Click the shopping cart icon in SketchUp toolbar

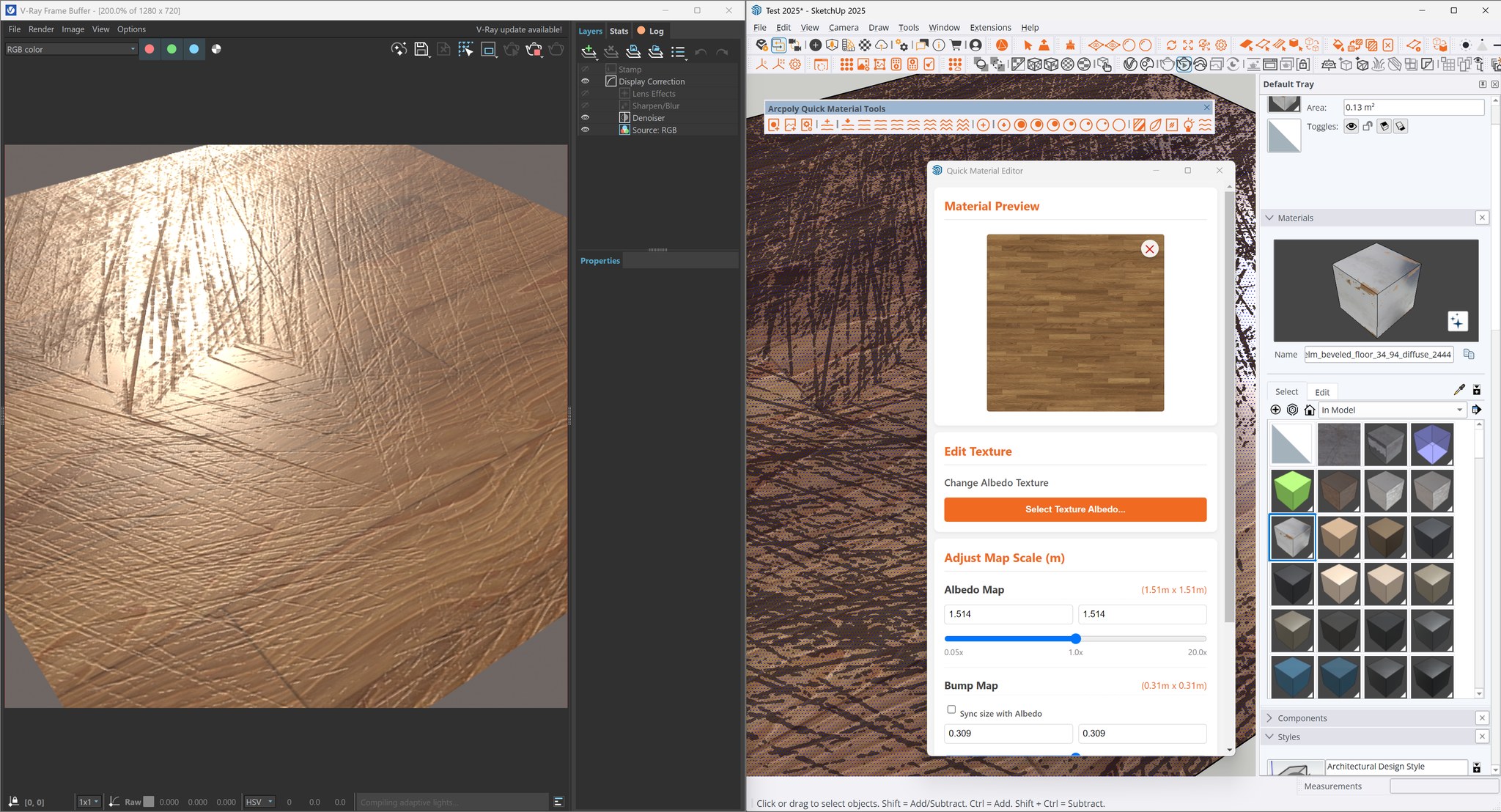click(x=956, y=45)
